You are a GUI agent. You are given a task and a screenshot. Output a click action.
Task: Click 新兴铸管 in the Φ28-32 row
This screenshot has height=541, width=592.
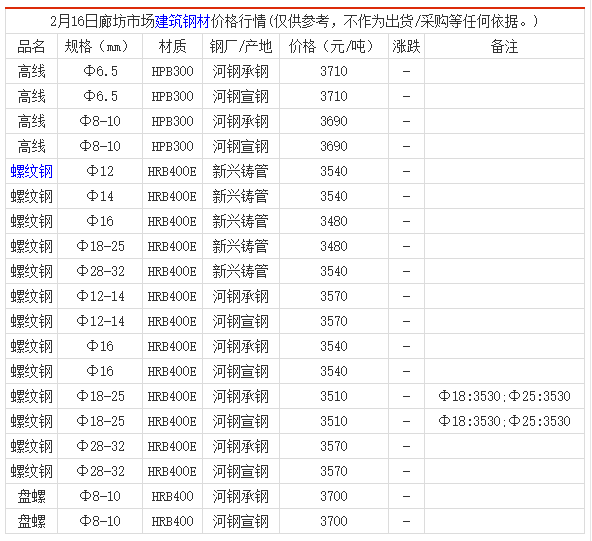coord(241,271)
